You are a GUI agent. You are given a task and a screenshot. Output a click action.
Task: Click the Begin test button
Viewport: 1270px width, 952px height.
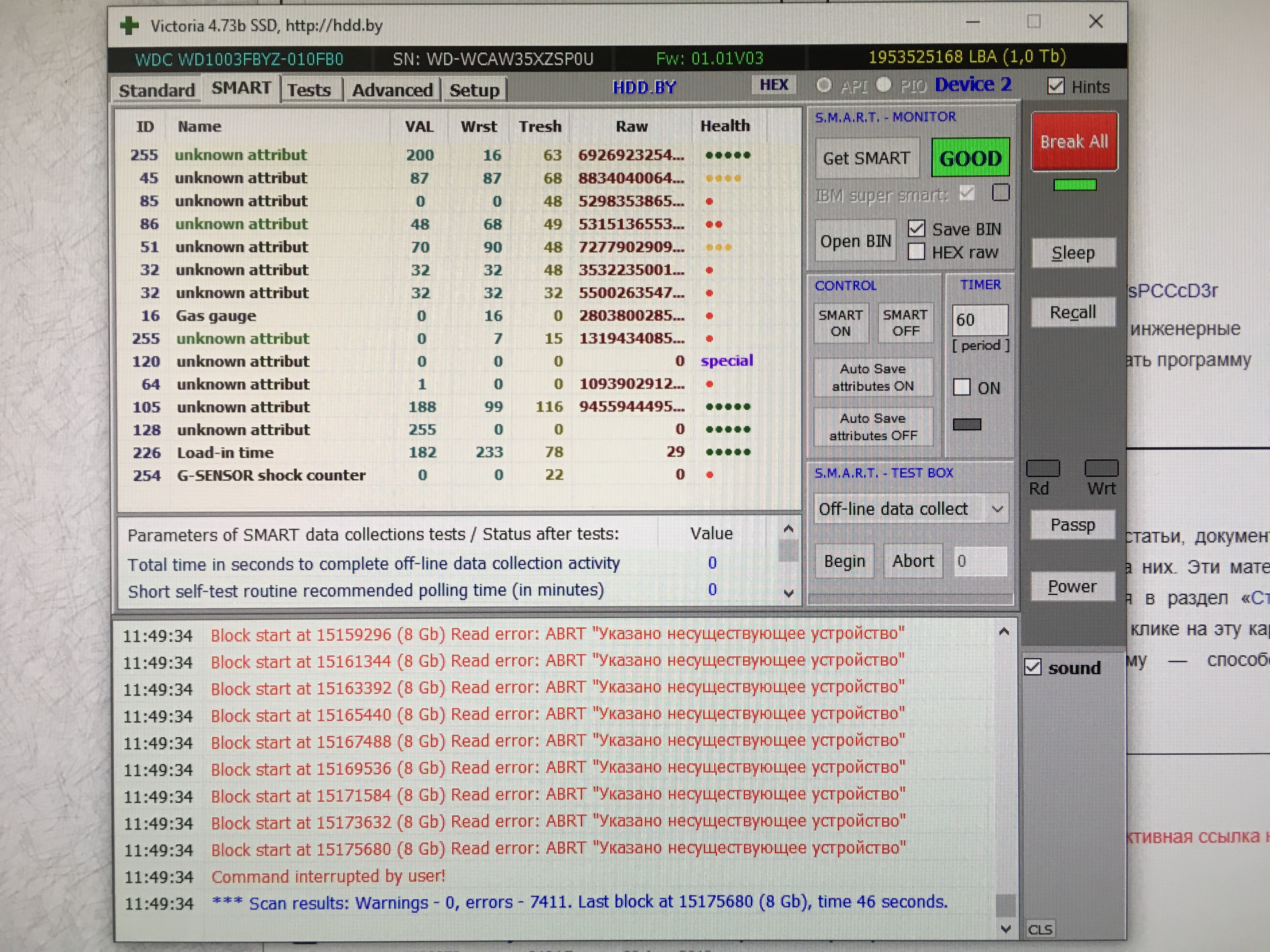tap(844, 561)
